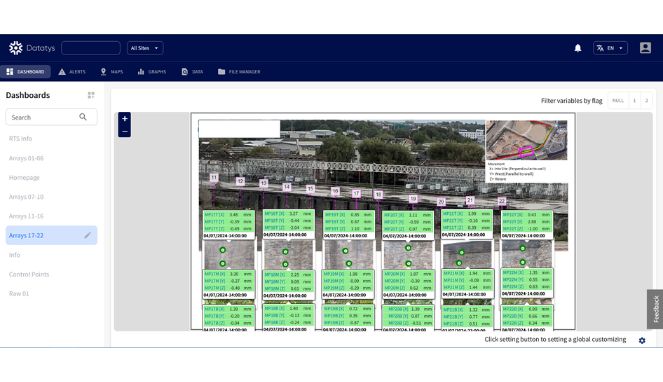Open the Control Points dashboard
Screen dimensions: 663x382
click(29, 274)
